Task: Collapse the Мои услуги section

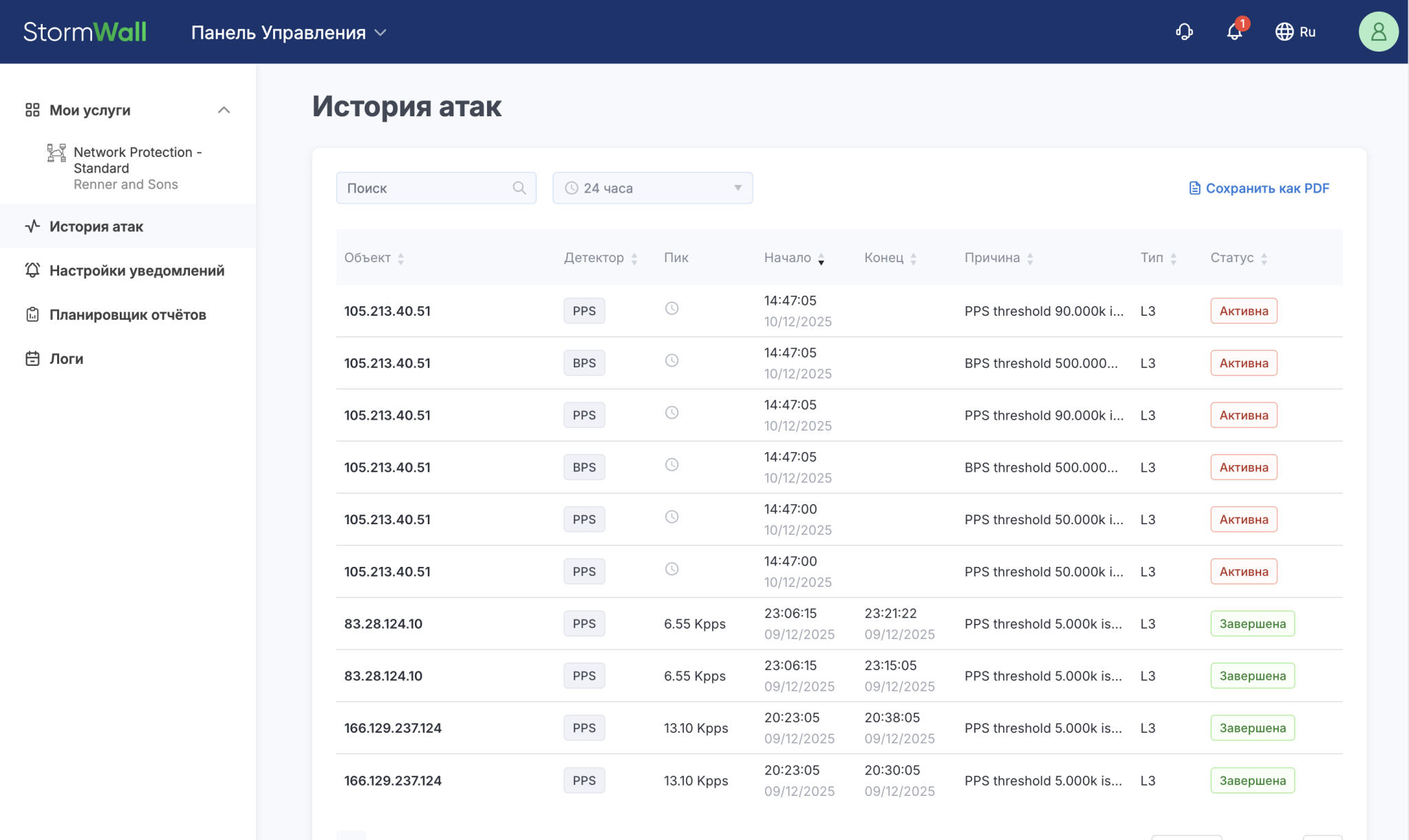Action: click(224, 110)
